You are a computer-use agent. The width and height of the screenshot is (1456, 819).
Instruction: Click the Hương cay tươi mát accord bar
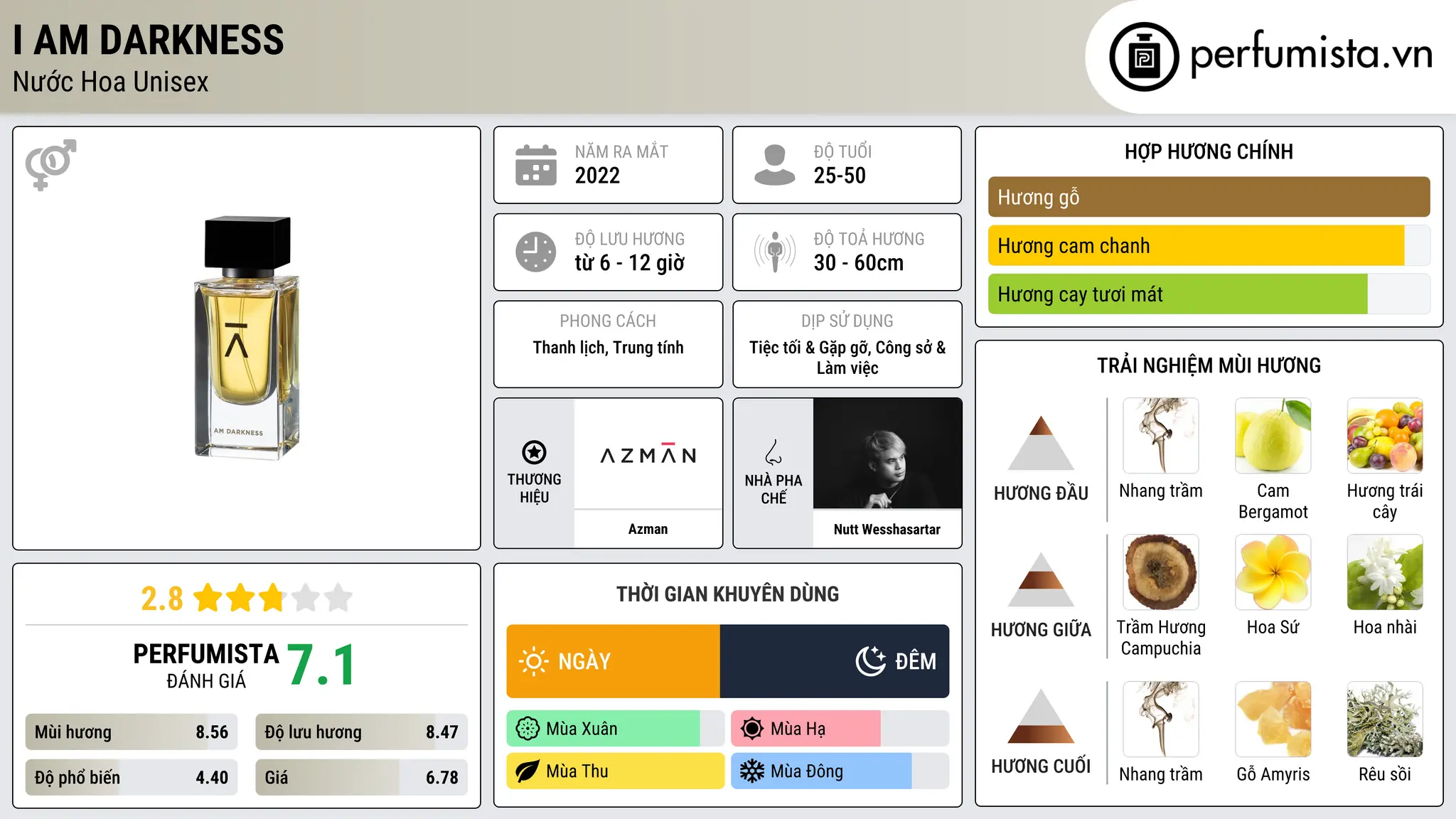[1209, 294]
